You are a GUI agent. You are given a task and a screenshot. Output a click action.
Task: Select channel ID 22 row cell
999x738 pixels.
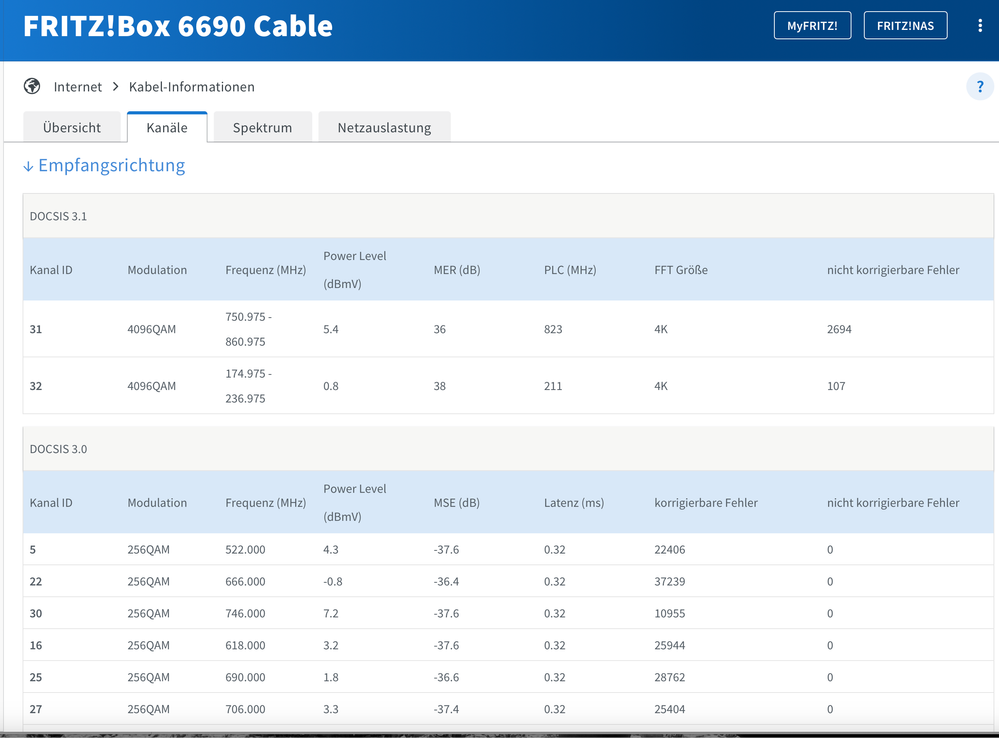click(x=36, y=581)
